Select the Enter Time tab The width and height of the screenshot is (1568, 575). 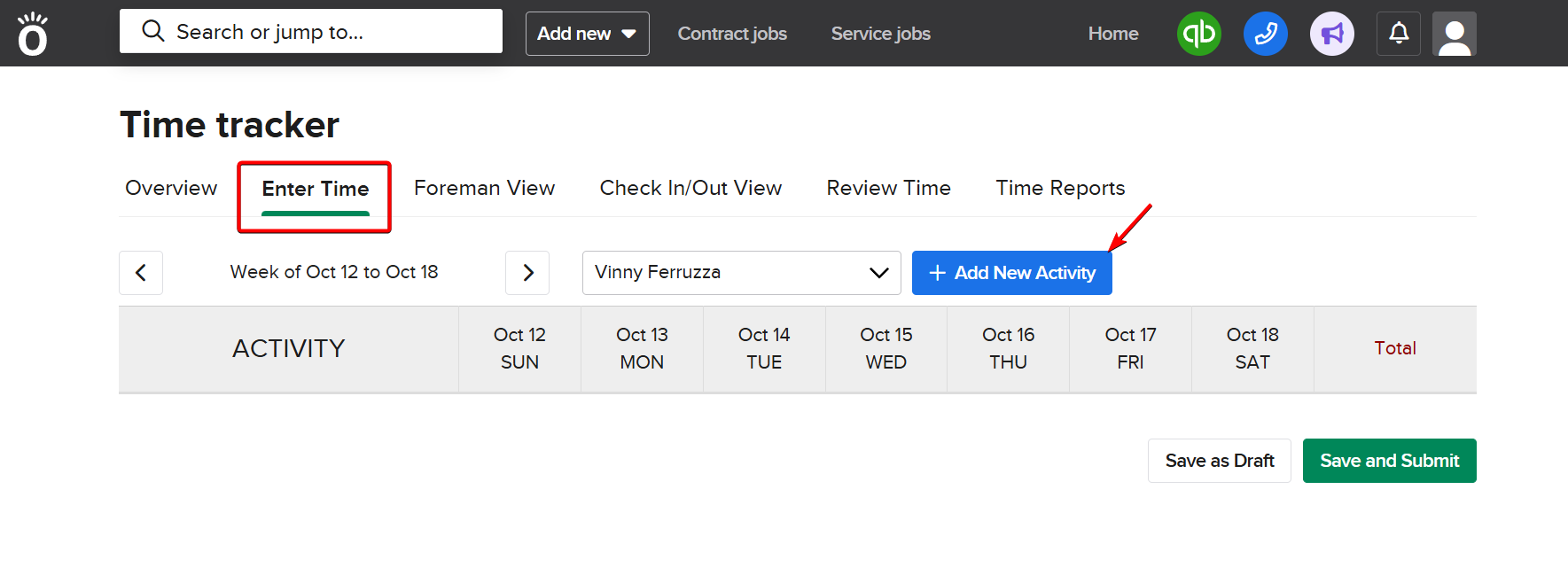(x=315, y=189)
